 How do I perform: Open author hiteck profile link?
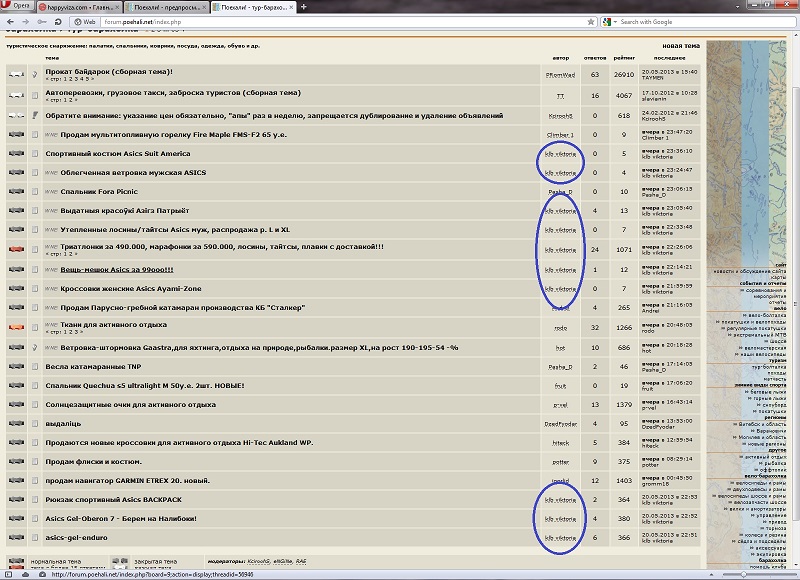[x=560, y=443]
